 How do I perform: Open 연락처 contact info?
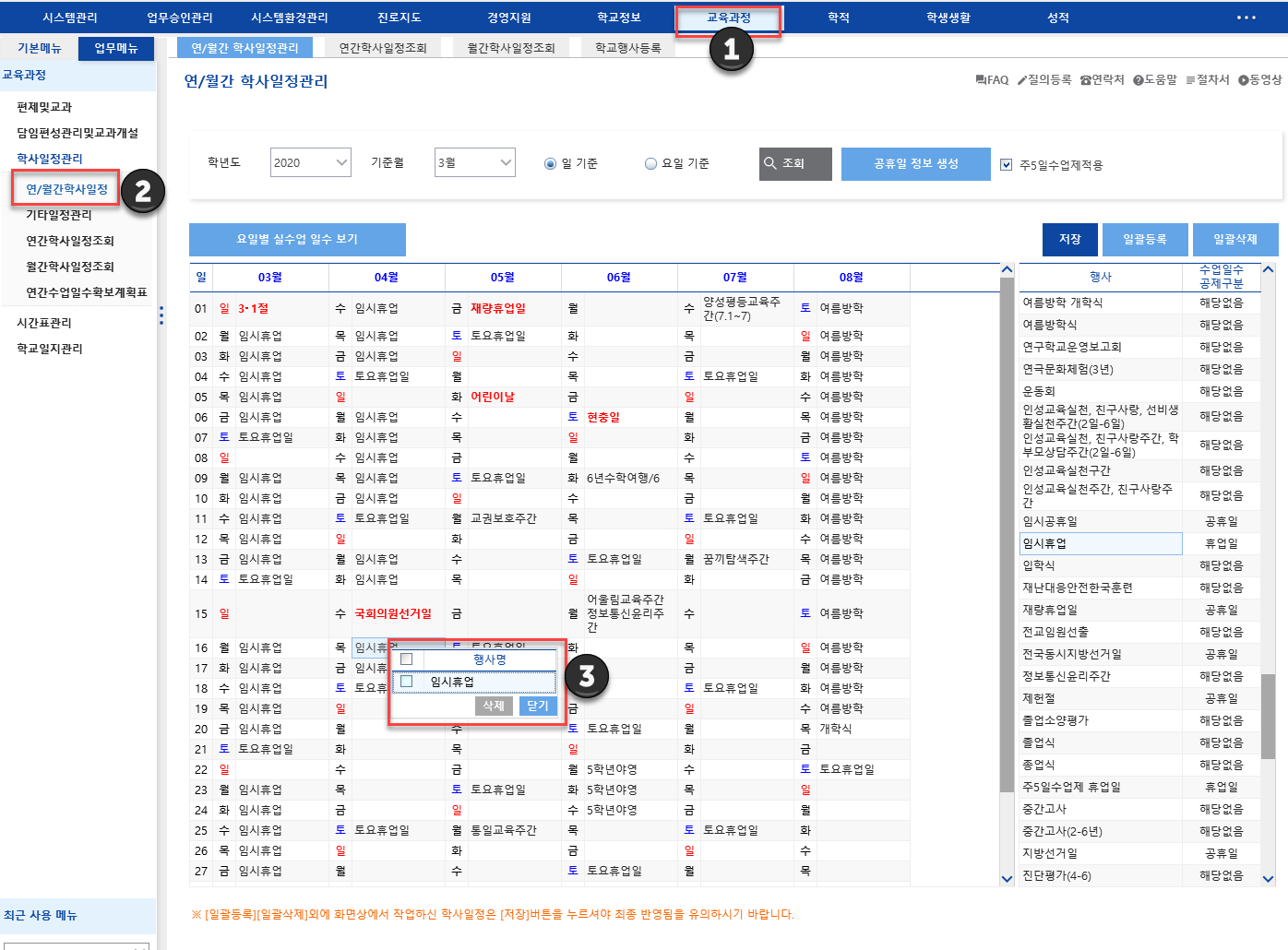(x=1102, y=80)
